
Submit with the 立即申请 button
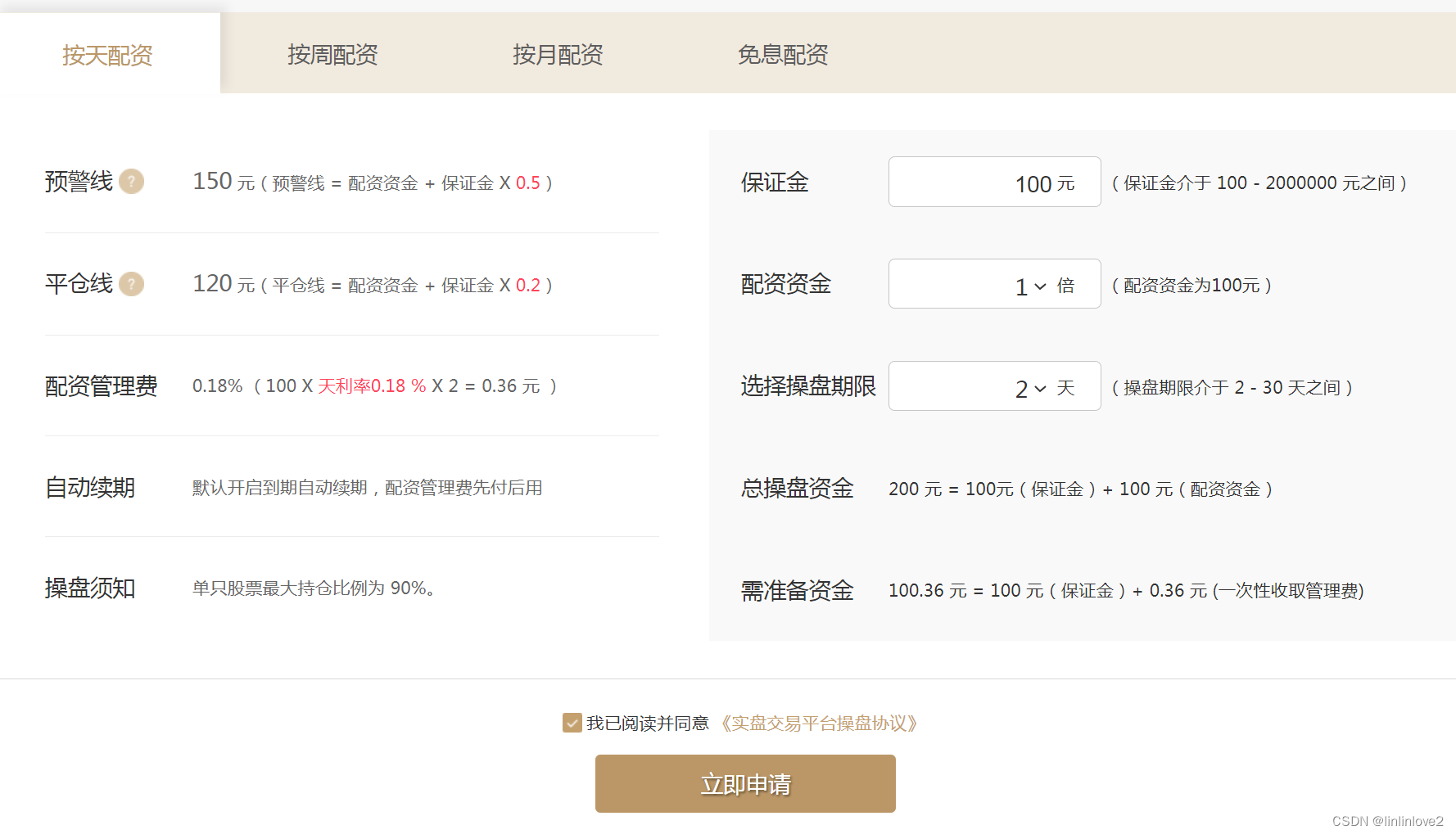point(745,783)
